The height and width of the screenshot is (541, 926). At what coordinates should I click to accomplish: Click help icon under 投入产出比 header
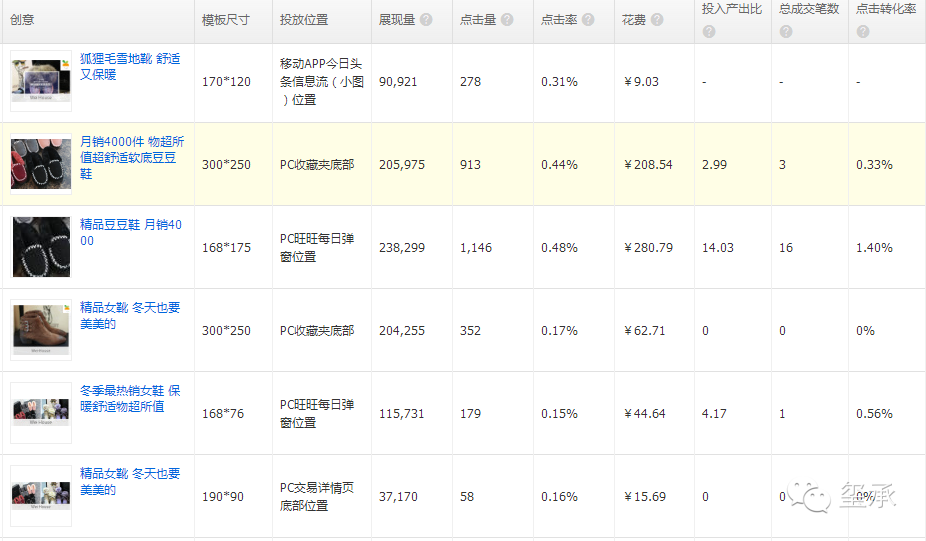709,31
